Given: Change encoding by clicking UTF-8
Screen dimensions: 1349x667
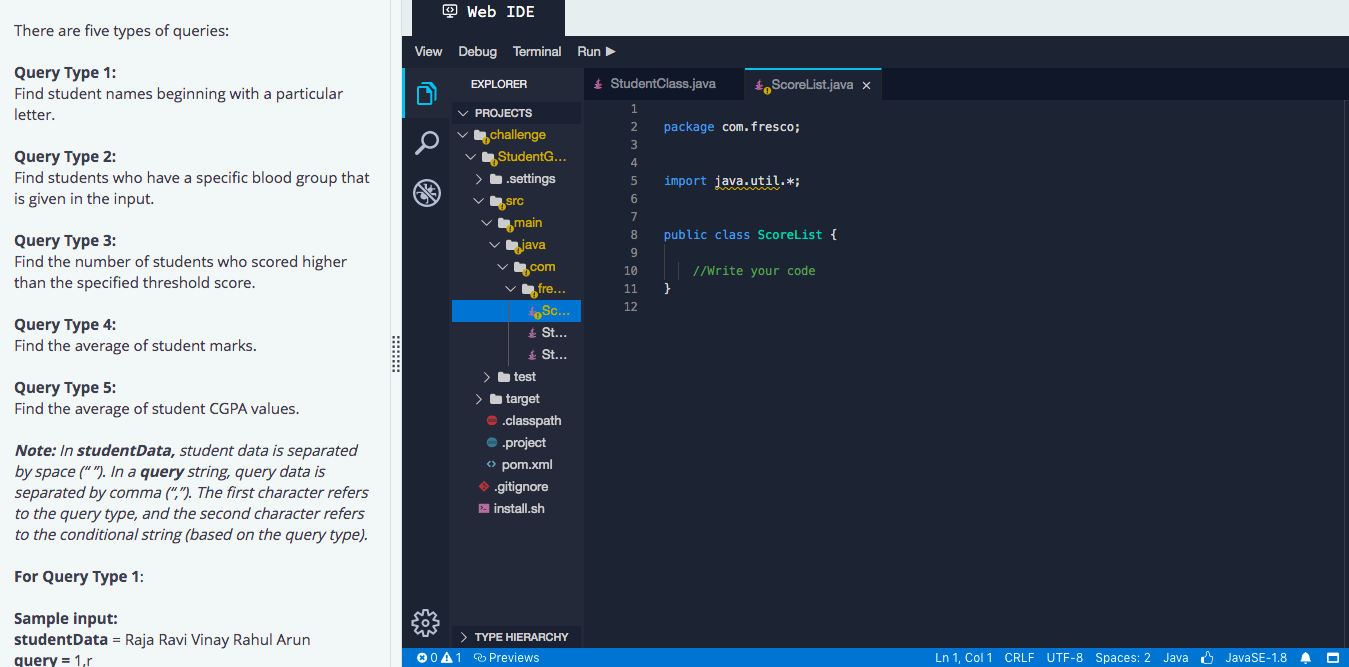Looking at the screenshot, I should click(1064, 658).
